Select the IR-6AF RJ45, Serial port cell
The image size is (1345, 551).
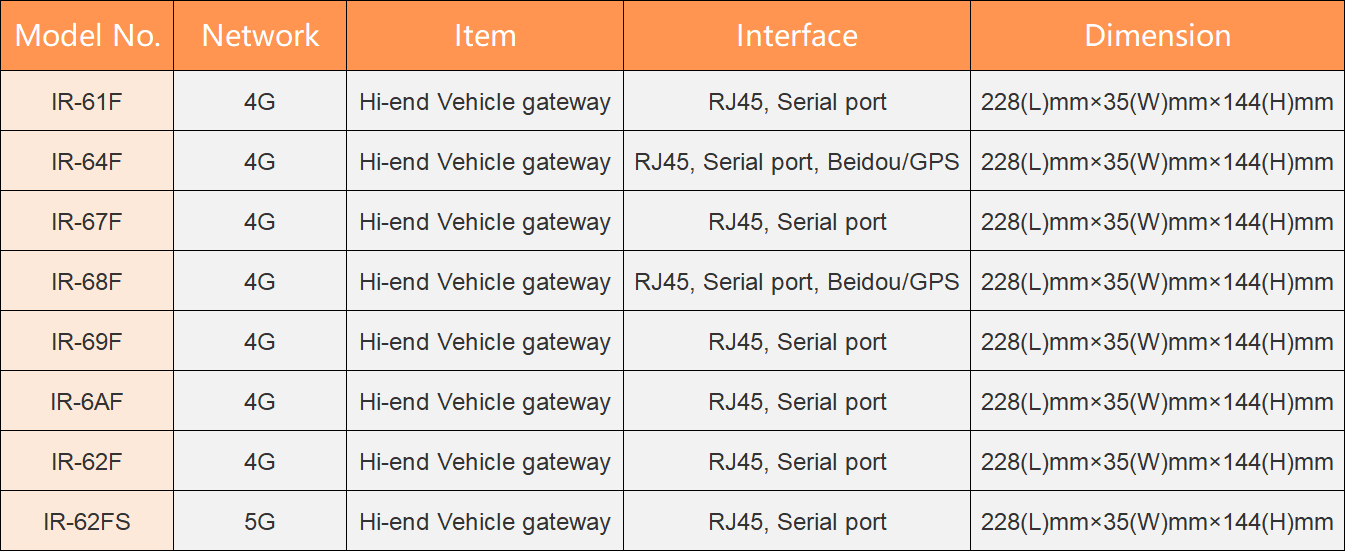click(x=796, y=402)
